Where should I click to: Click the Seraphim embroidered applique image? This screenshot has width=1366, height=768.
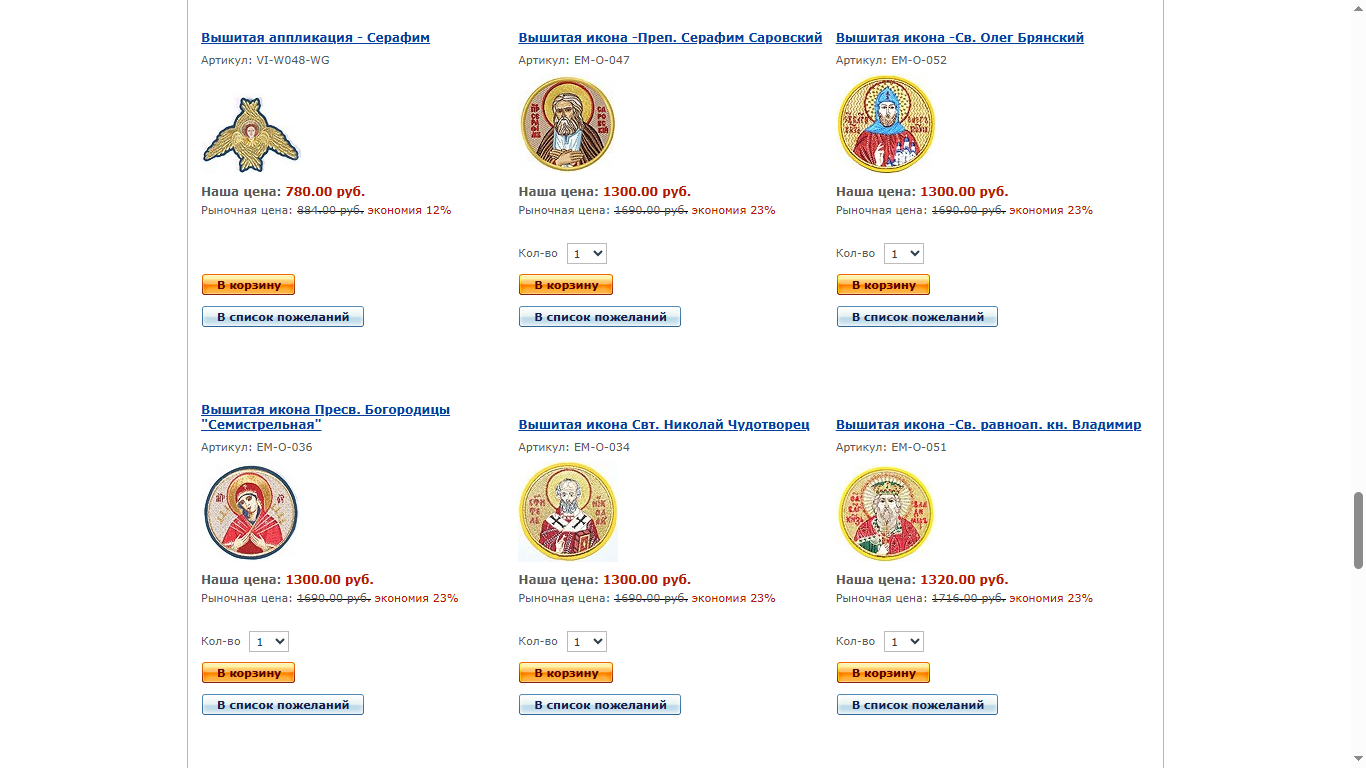point(251,133)
